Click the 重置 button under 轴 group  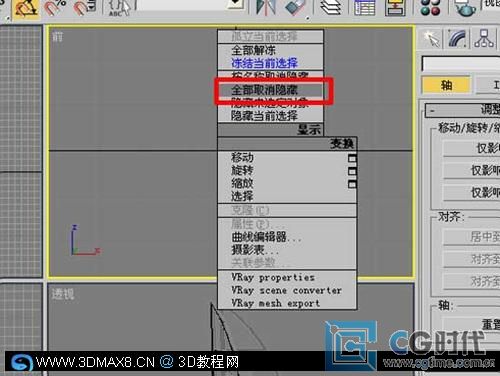point(471,324)
